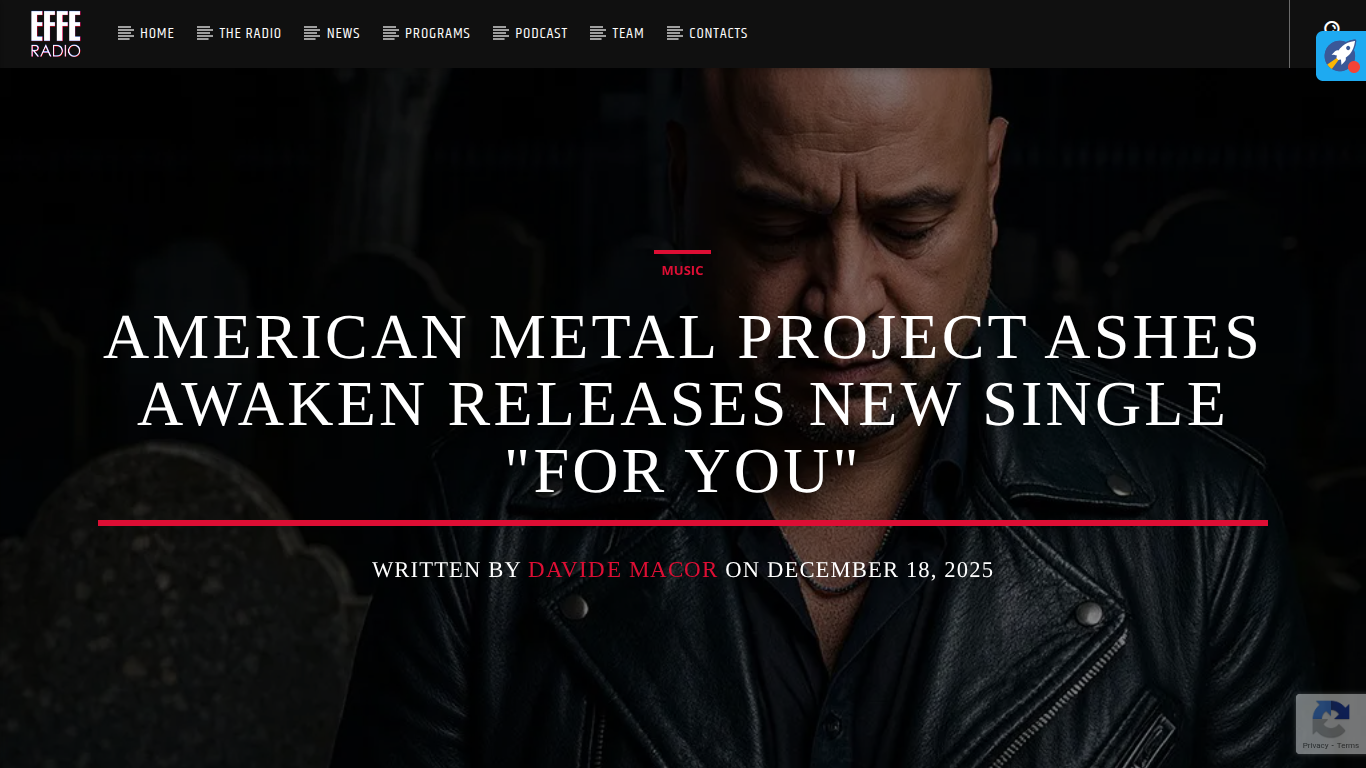Open the HOME menu item

point(157,33)
